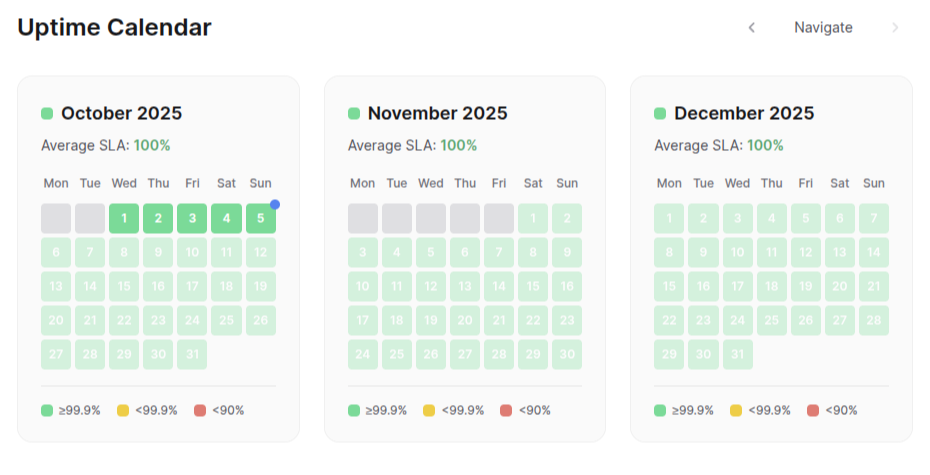Screen dimensions: 930x475
Task: Click the Navigate label
Action: pos(823,27)
